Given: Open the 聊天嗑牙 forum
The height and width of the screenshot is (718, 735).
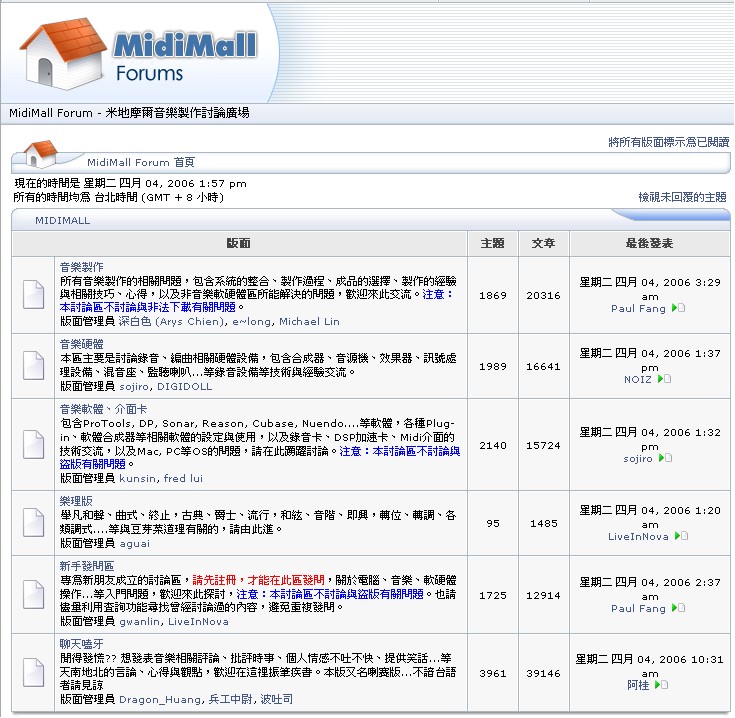Looking at the screenshot, I should (81, 644).
